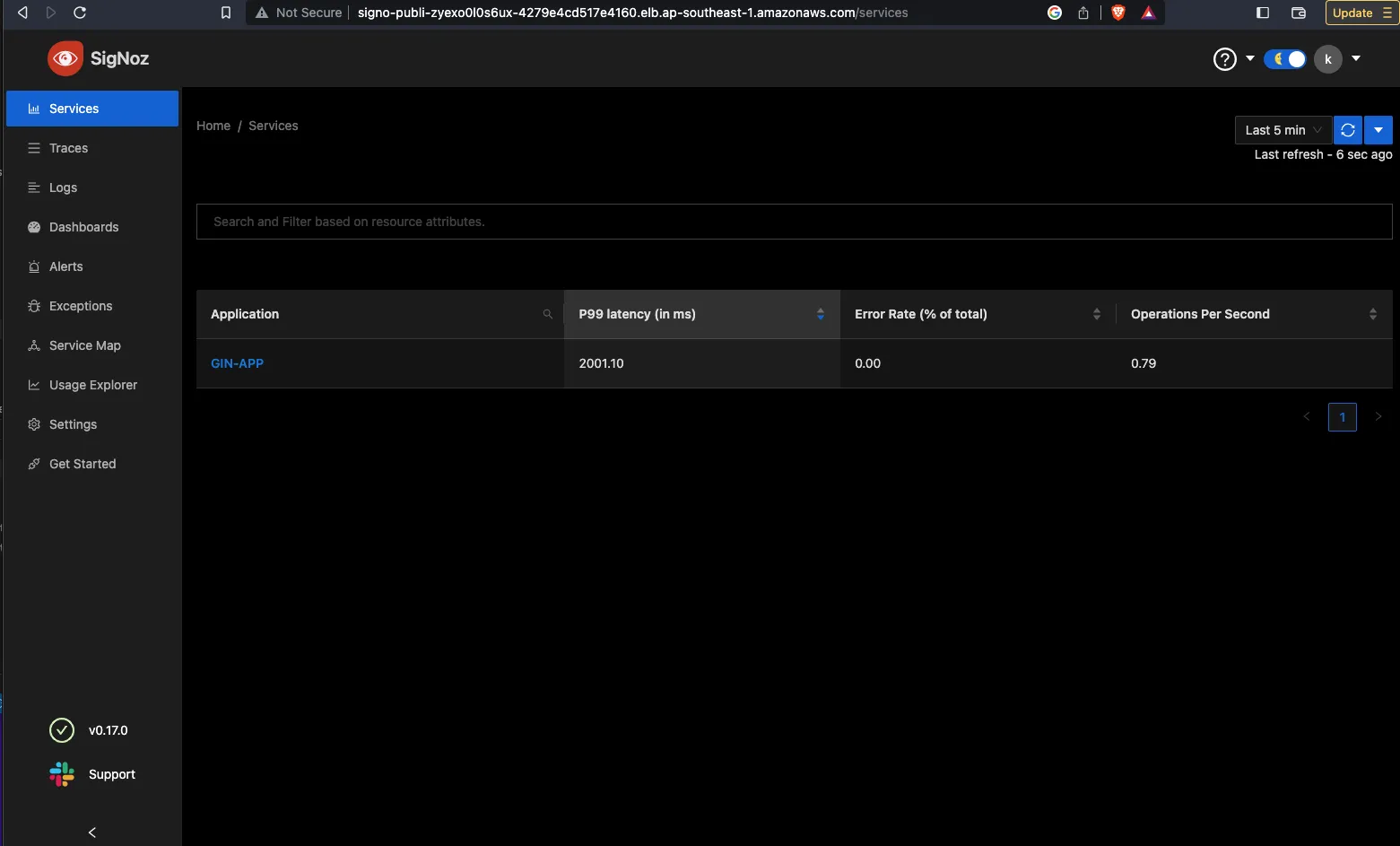The width and height of the screenshot is (1400, 846).
Task: Open Service Map in the sidebar
Action: pos(92,345)
